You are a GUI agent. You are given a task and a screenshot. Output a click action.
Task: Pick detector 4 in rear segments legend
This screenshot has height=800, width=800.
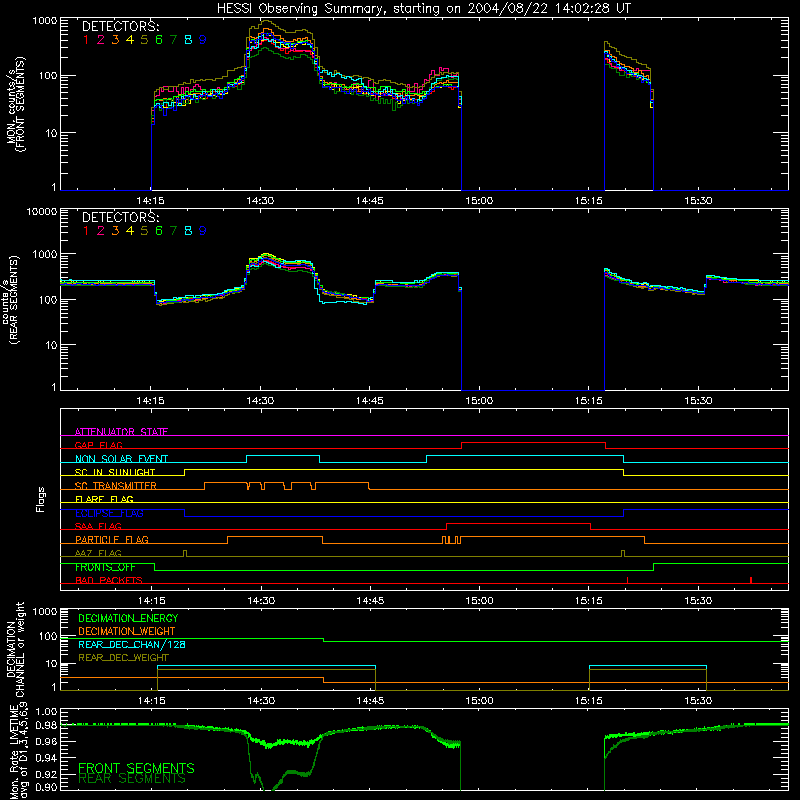click(x=130, y=231)
